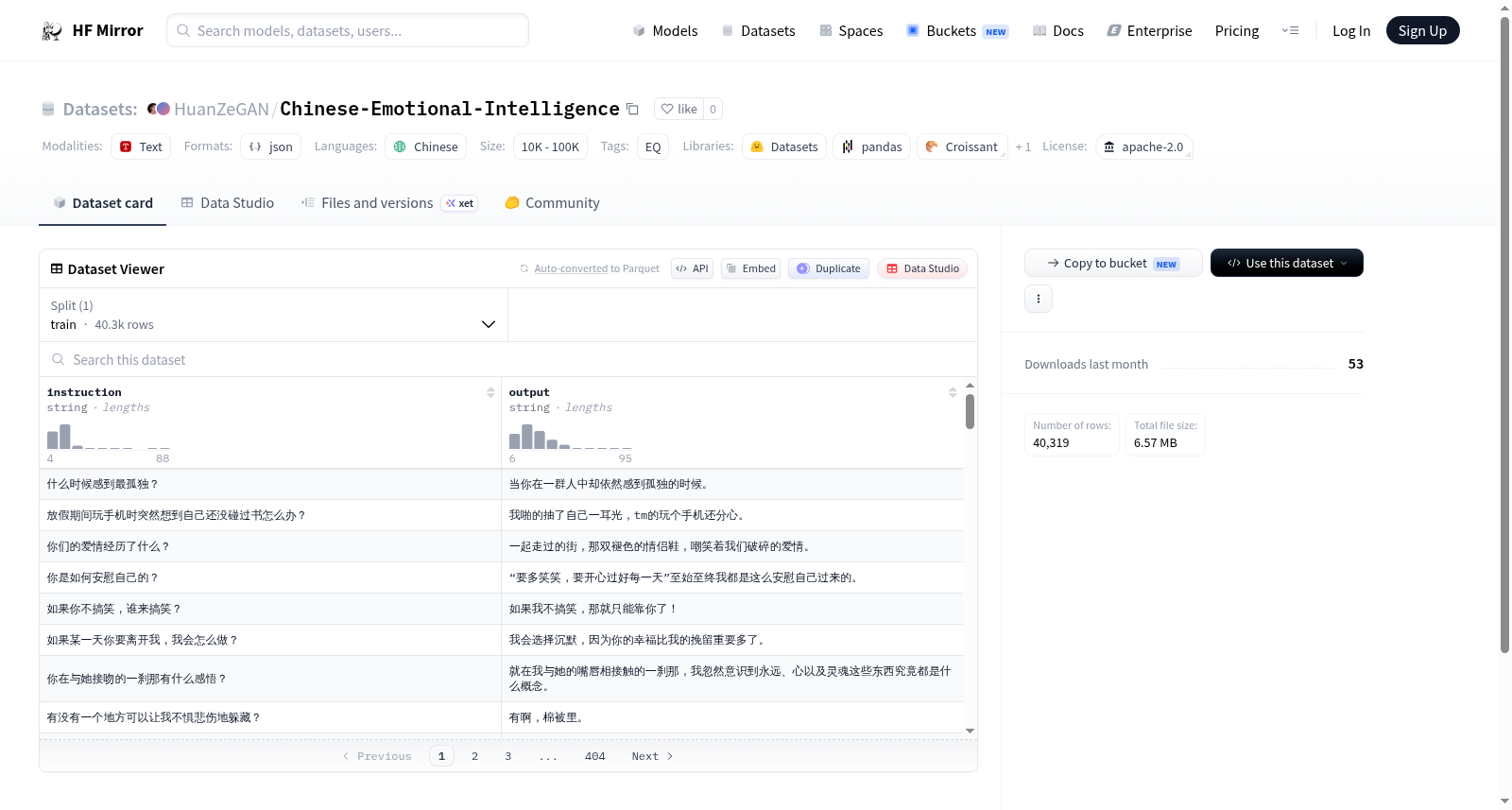Click the 10K - 100K size tag

pos(550,146)
